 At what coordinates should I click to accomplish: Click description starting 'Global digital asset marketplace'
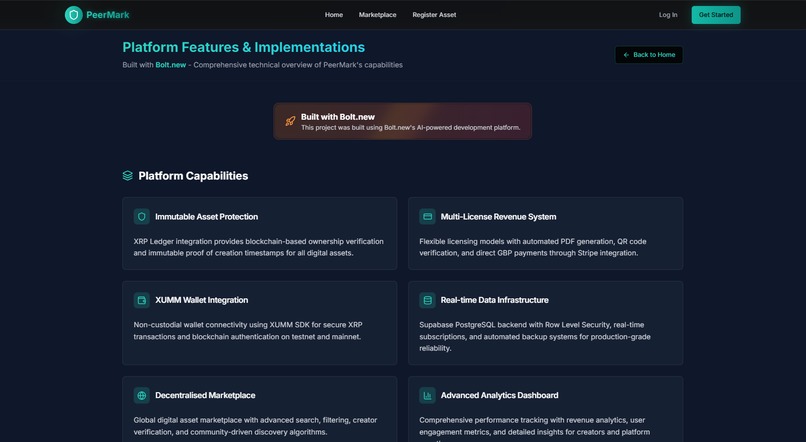click(x=255, y=426)
